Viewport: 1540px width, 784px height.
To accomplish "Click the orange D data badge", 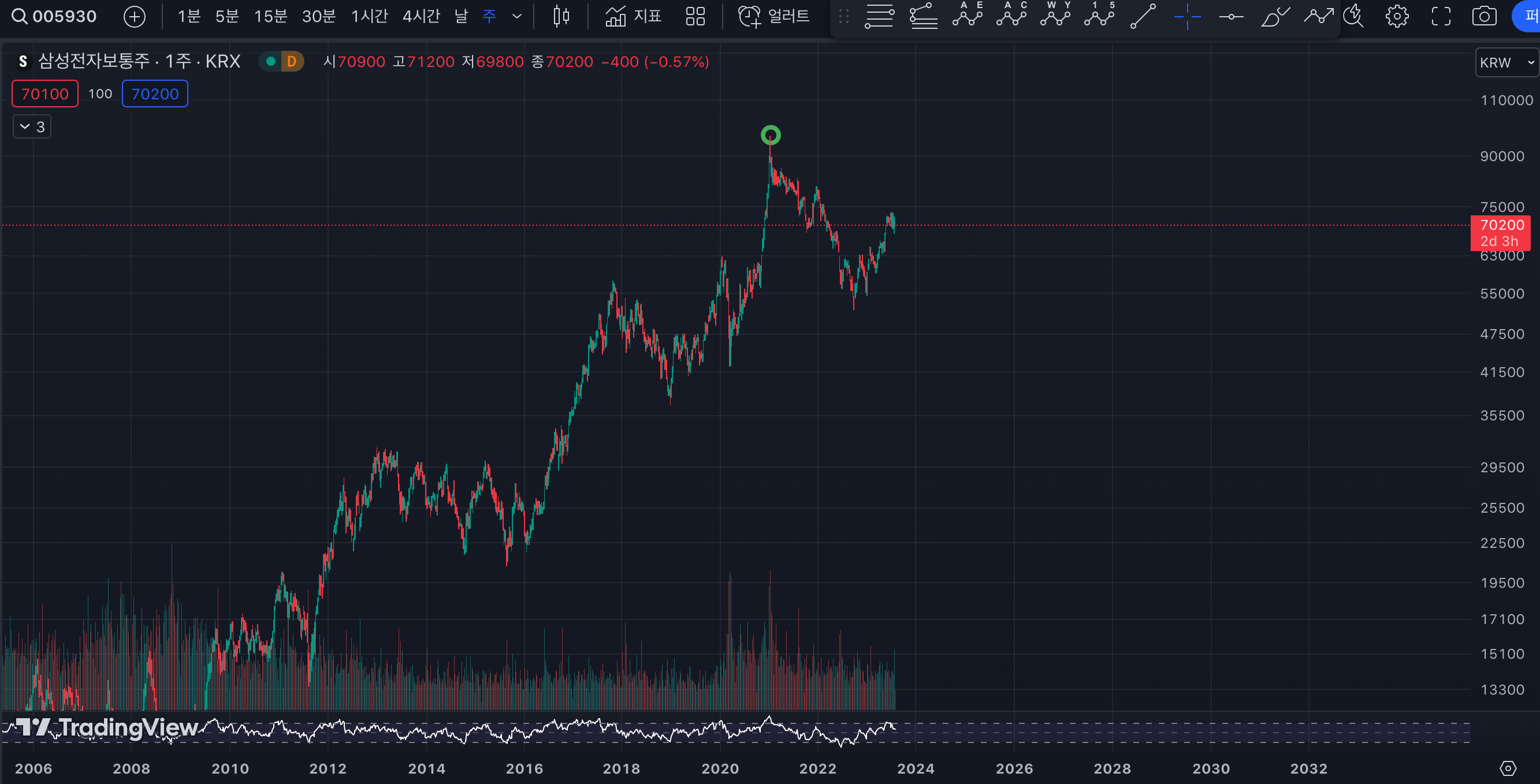I will 292,61.
